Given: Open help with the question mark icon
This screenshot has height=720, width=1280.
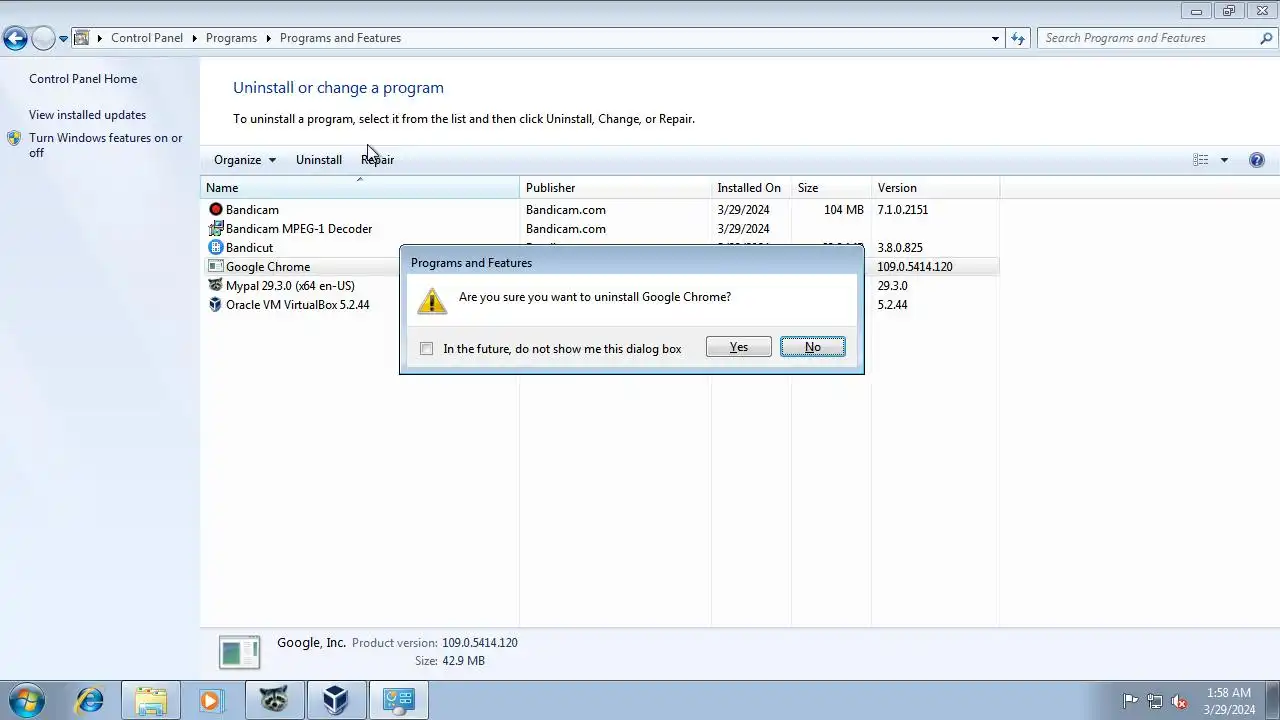Looking at the screenshot, I should (1257, 160).
